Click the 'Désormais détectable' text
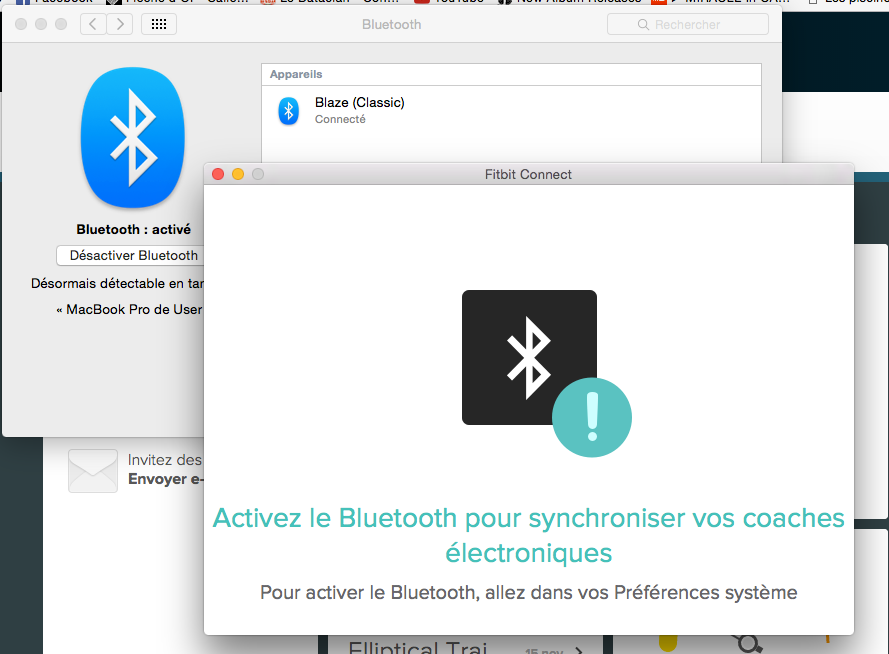 (117, 283)
